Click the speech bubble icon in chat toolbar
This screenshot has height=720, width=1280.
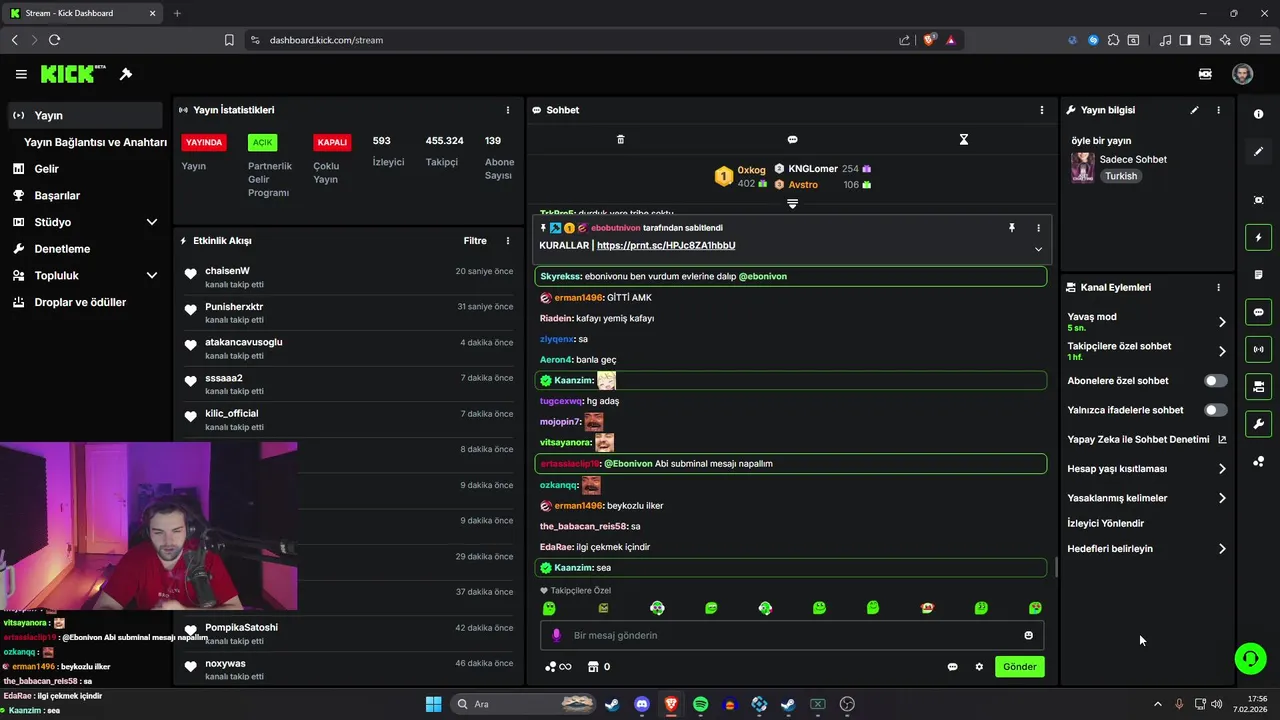click(792, 139)
